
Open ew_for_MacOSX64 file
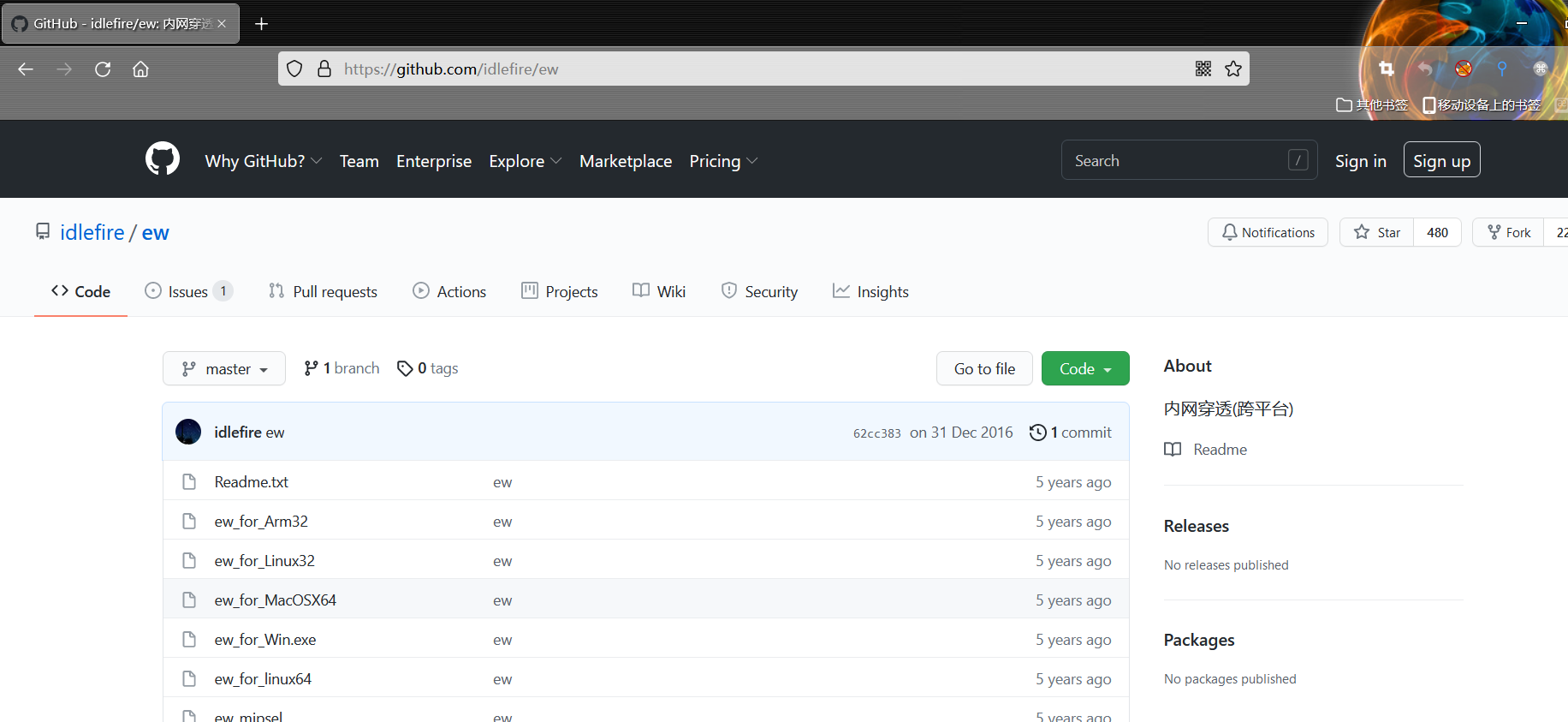276,600
